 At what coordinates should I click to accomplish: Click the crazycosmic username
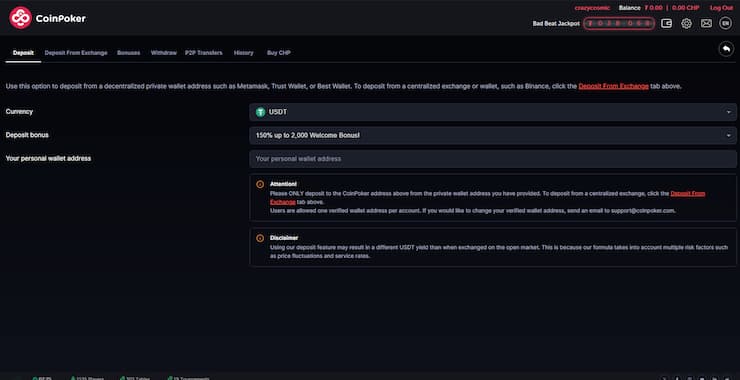point(592,8)
